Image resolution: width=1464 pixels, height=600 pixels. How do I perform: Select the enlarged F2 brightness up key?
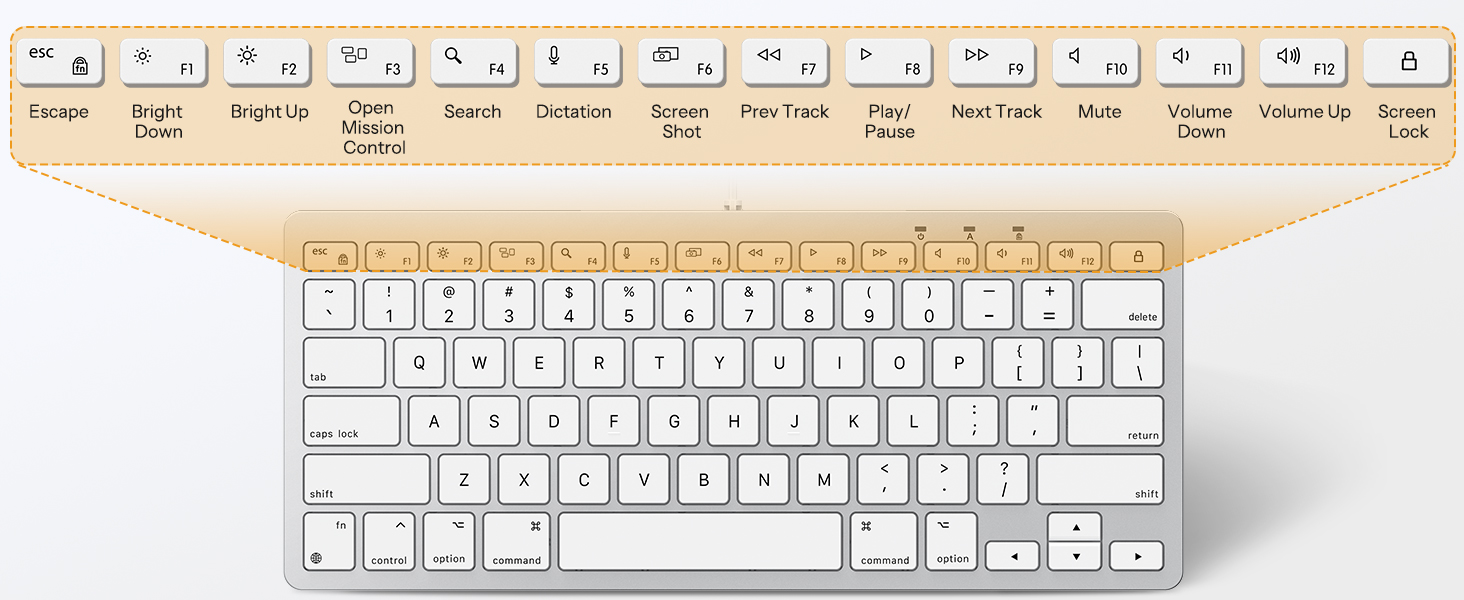tap(266, 62)
